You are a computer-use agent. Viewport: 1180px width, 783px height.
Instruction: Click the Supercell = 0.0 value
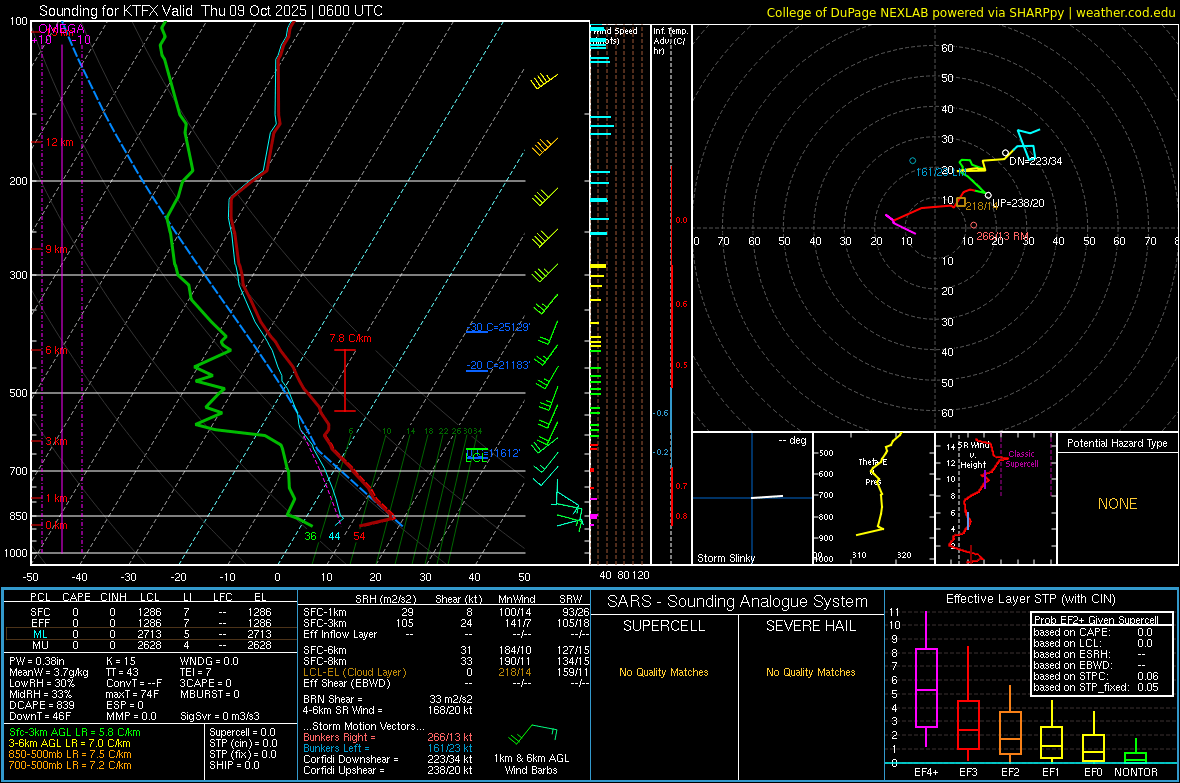(x=242, y=732)
